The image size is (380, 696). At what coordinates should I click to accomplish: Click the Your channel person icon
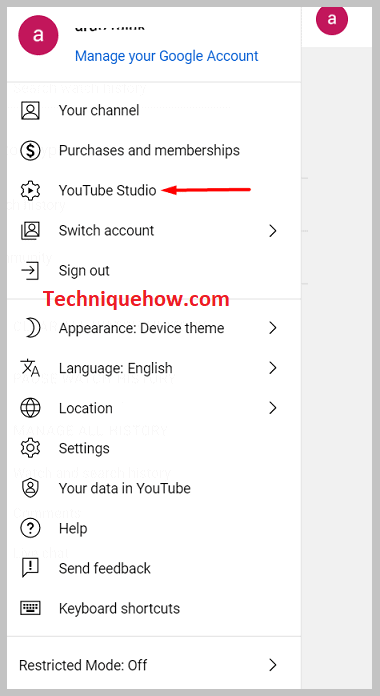(x=30, y=111)
